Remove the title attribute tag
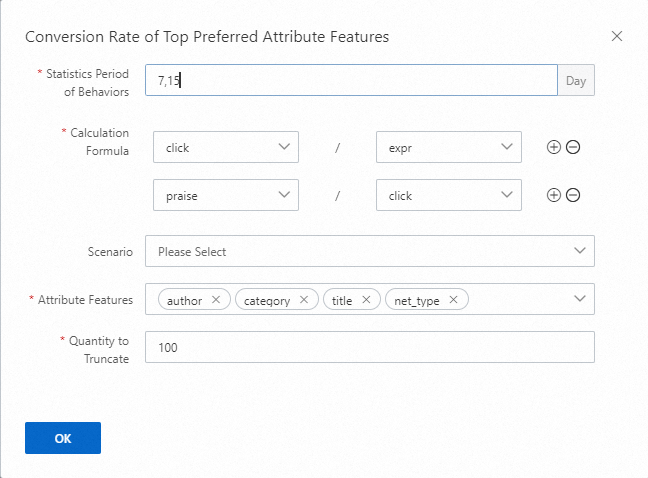Viewport: 648px width, 478px height. (x=366, y=299)
